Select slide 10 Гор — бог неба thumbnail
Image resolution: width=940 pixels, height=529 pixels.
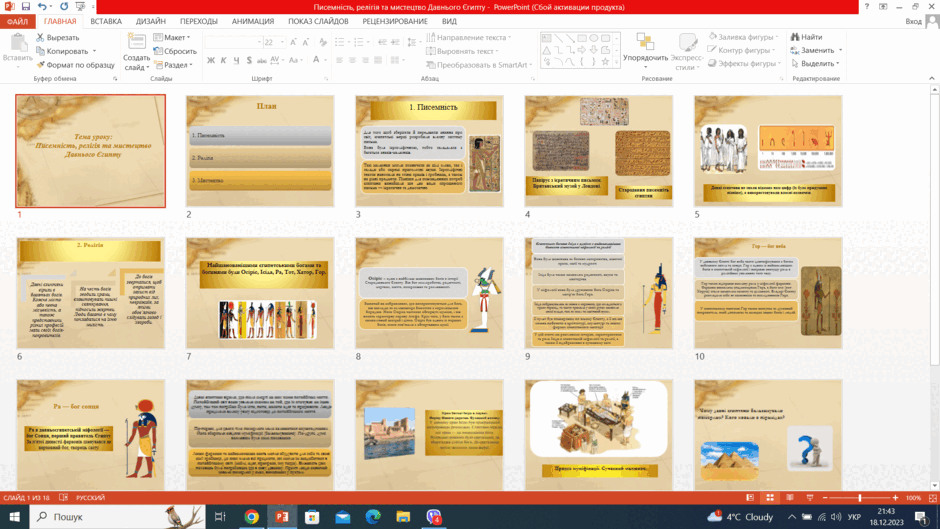pos(768,293)
